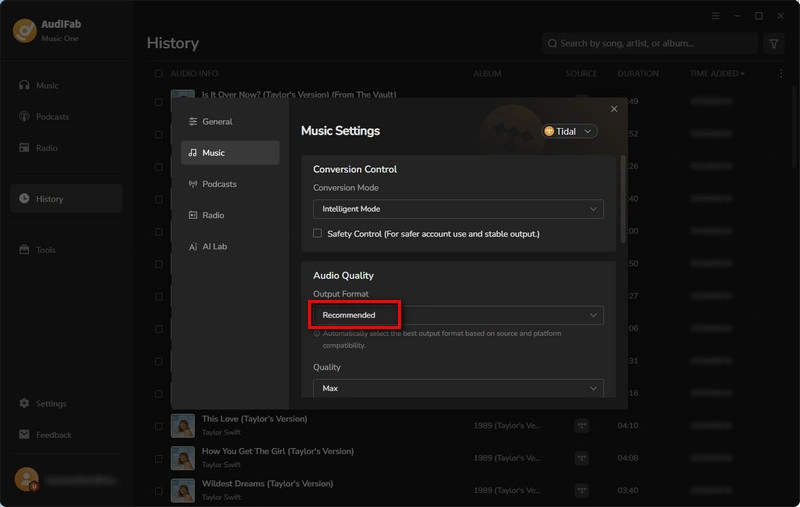
Task: Open the Output Format Recommended dropdown
Action: 458,315
